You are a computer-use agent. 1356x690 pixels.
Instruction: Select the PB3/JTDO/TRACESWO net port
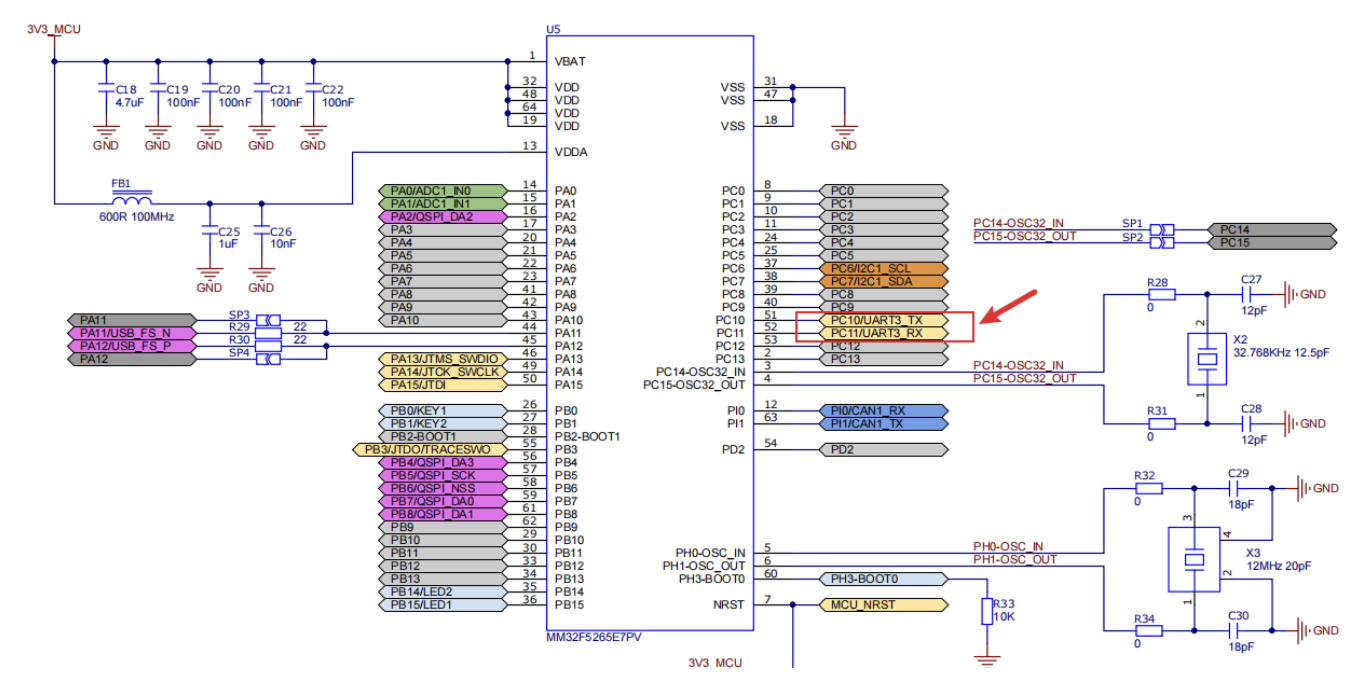(x=430, y=450)
